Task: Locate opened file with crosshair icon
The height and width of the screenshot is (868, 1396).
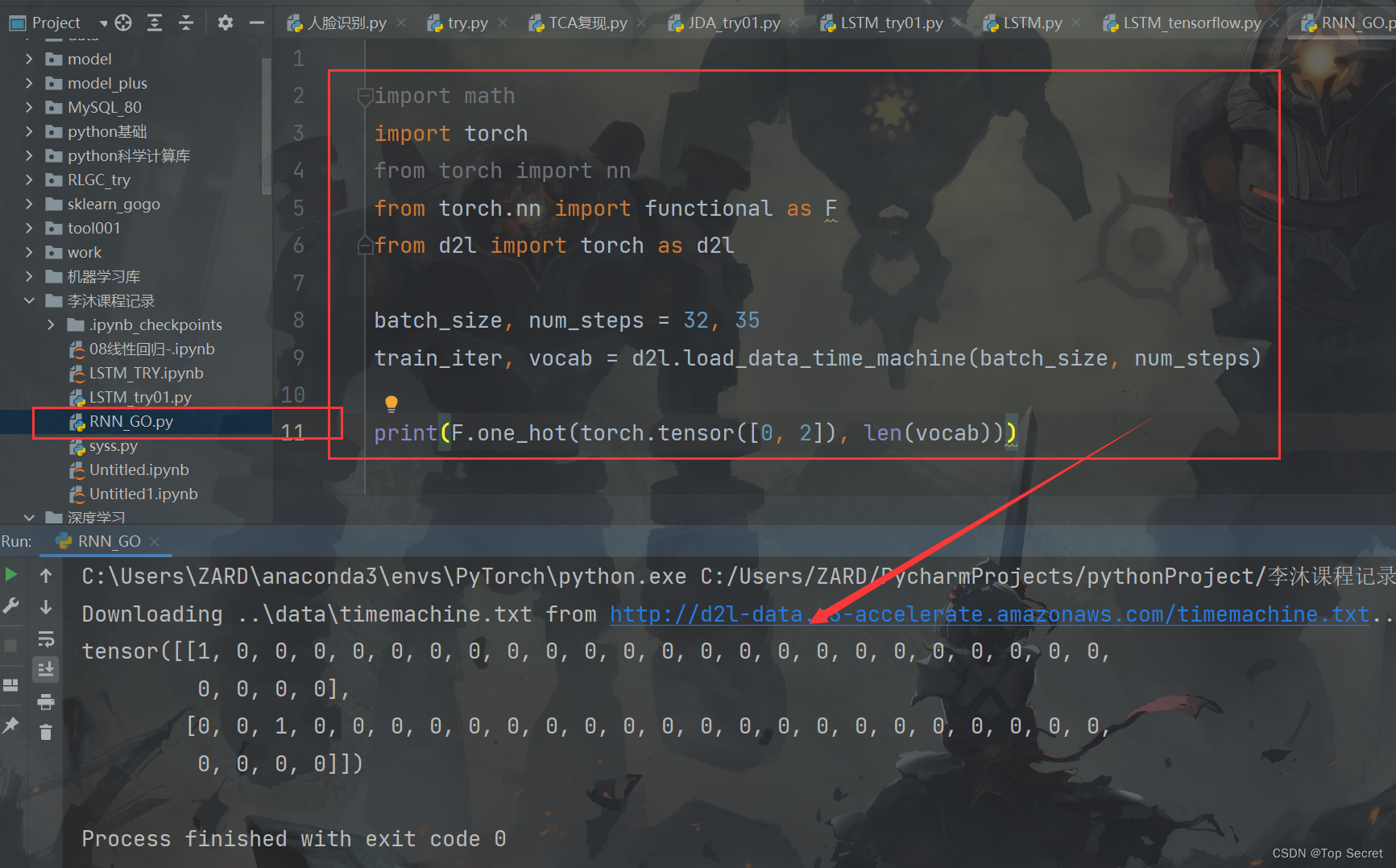Action: pos(122,23)
